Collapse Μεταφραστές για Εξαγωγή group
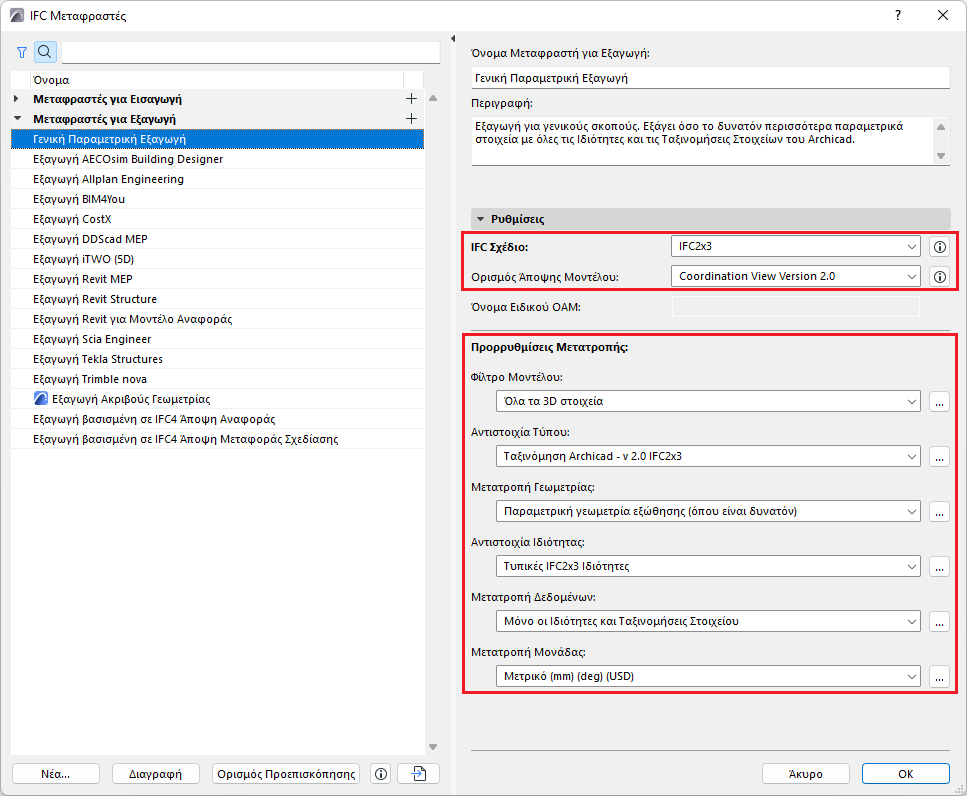The image size is (967, 796). (x=17, y=119)
